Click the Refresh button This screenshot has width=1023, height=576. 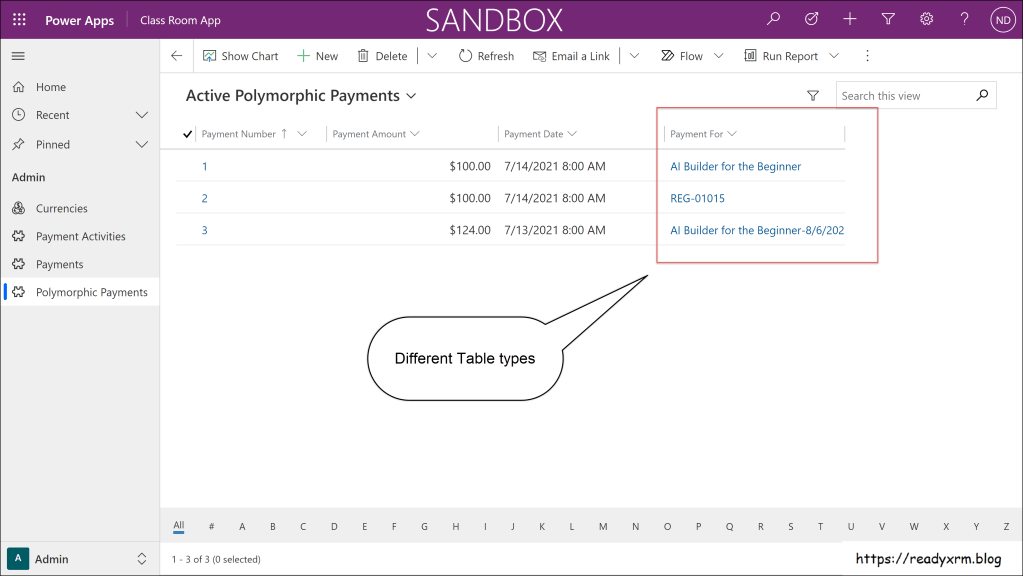[486, 56]
